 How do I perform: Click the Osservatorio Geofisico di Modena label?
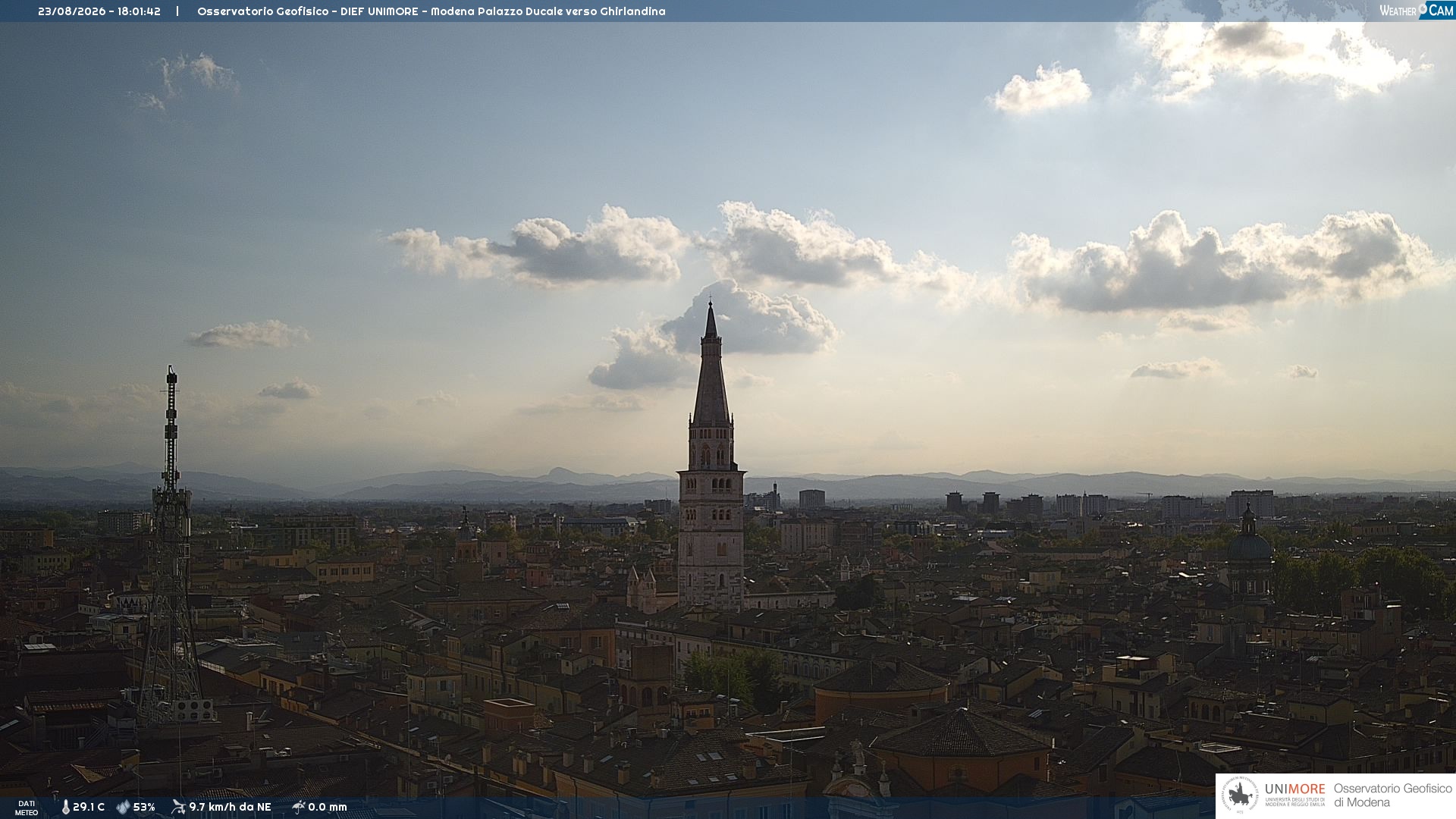pos(1392,795)
